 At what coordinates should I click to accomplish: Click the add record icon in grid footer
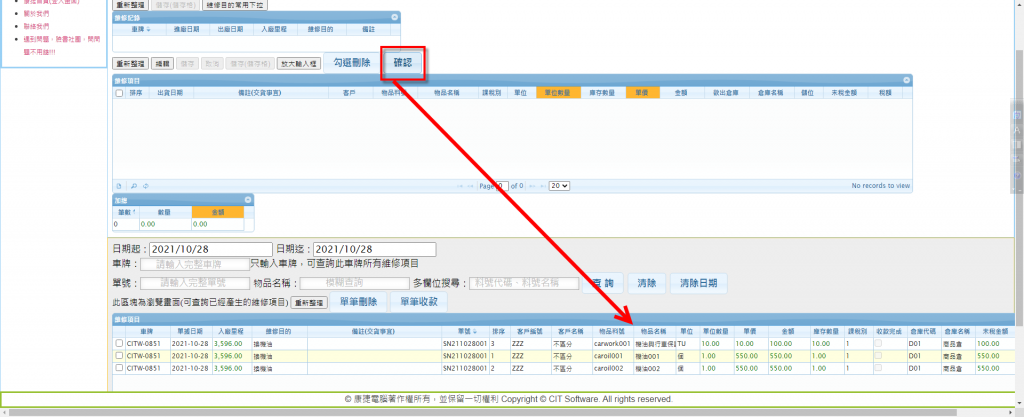pos(119,185)
